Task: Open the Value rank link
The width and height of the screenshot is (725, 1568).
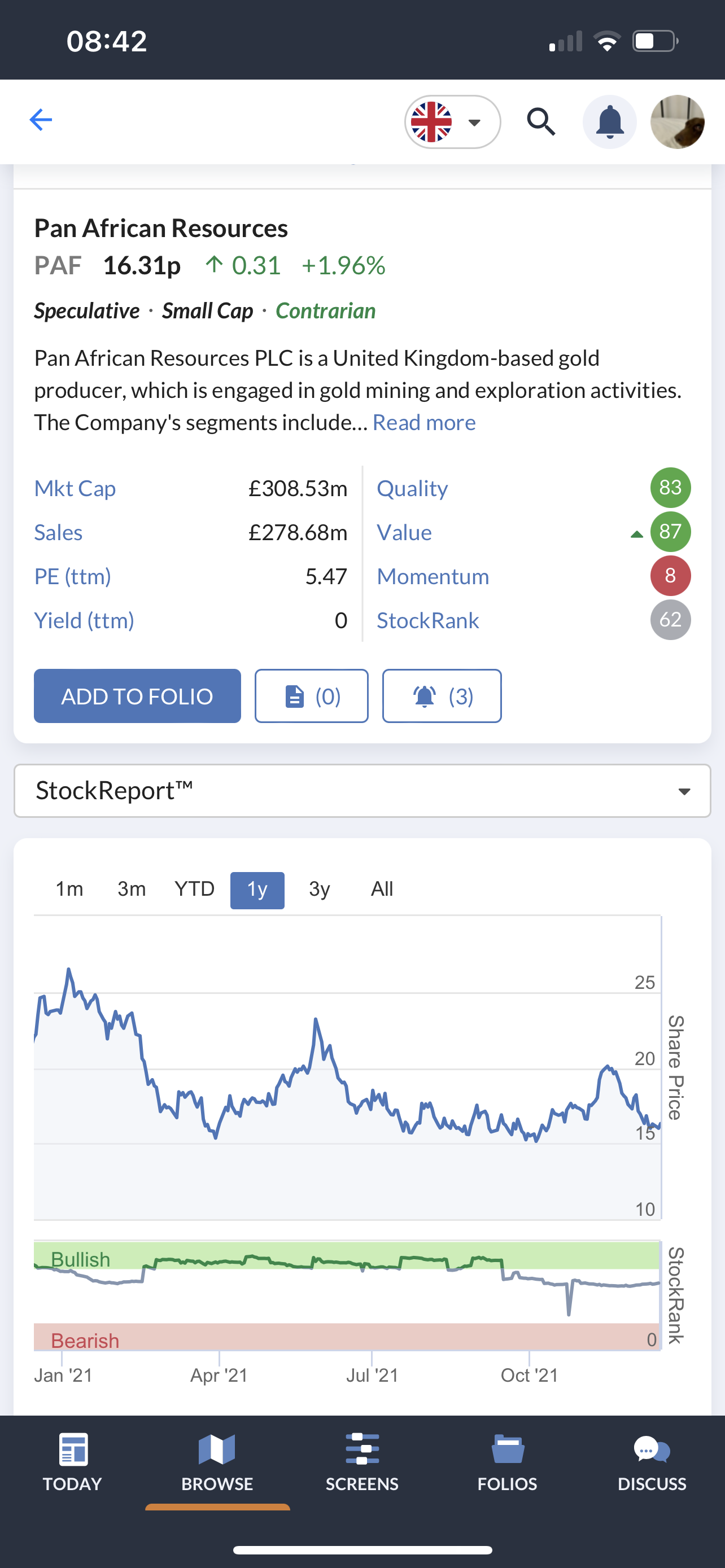Action: (x=404, y=533)
